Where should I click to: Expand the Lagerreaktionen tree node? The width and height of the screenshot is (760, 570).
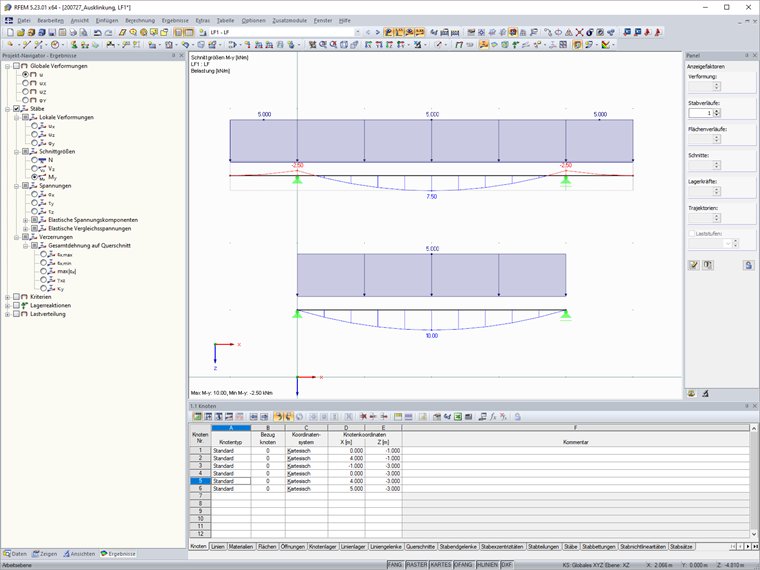pyautogui.click(x=7, y=305)
